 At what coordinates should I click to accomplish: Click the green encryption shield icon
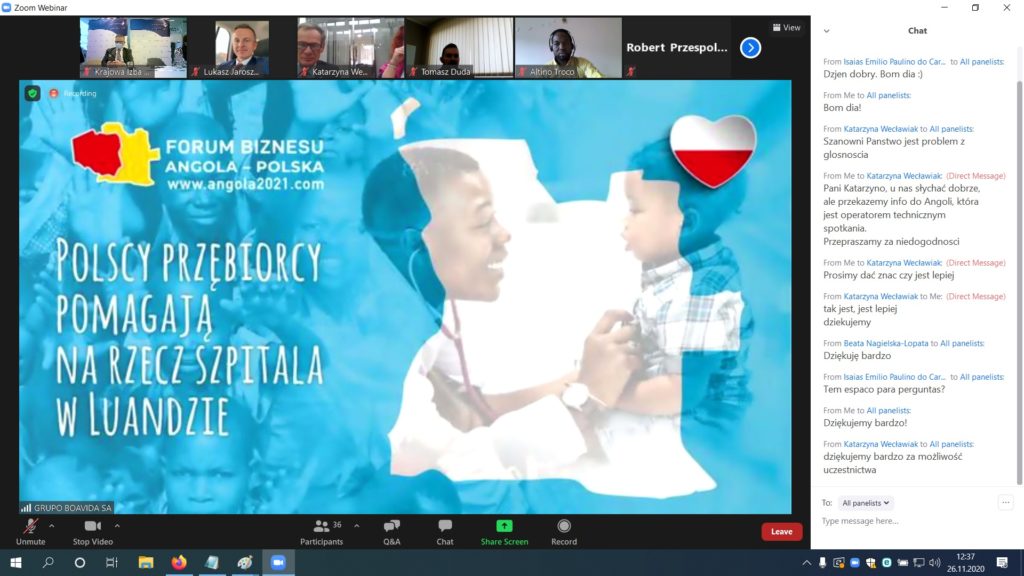[x=32, y=93]
